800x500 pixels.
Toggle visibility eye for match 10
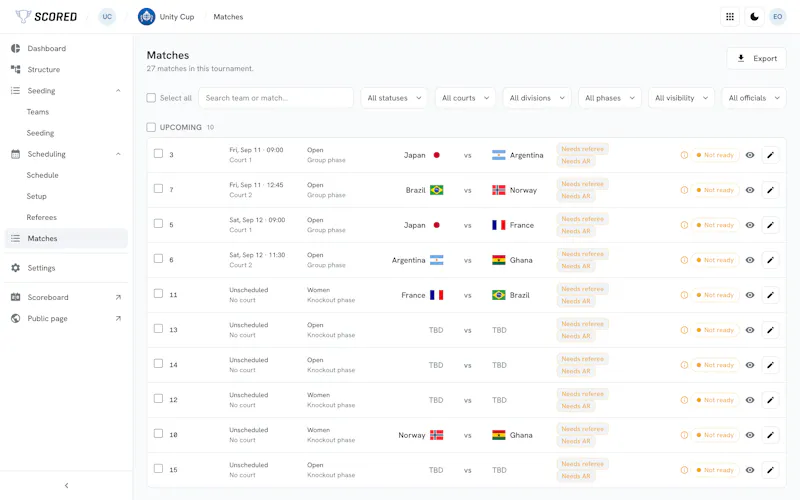coord(749,435)
